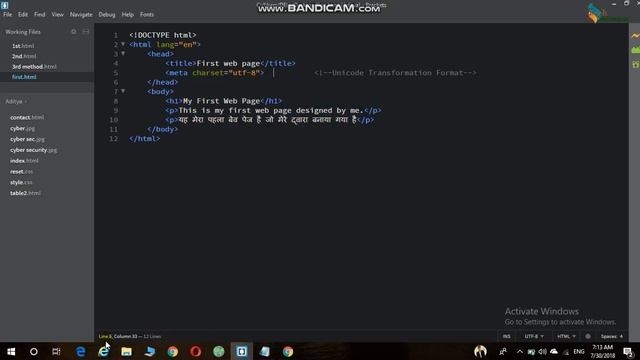Switch to Brackets taskbar icon
The width and height of the screenshot is (640, 360).
[x=242, y=351]
